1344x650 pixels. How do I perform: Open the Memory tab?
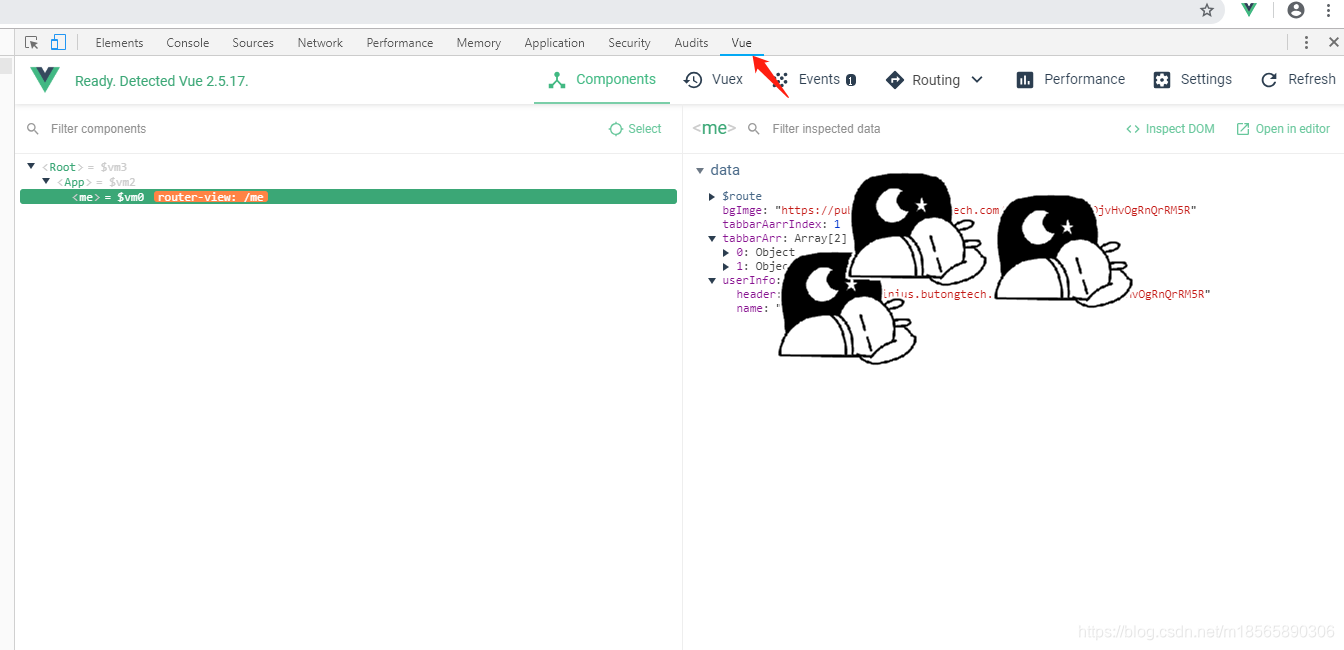(x=478, y=43)
